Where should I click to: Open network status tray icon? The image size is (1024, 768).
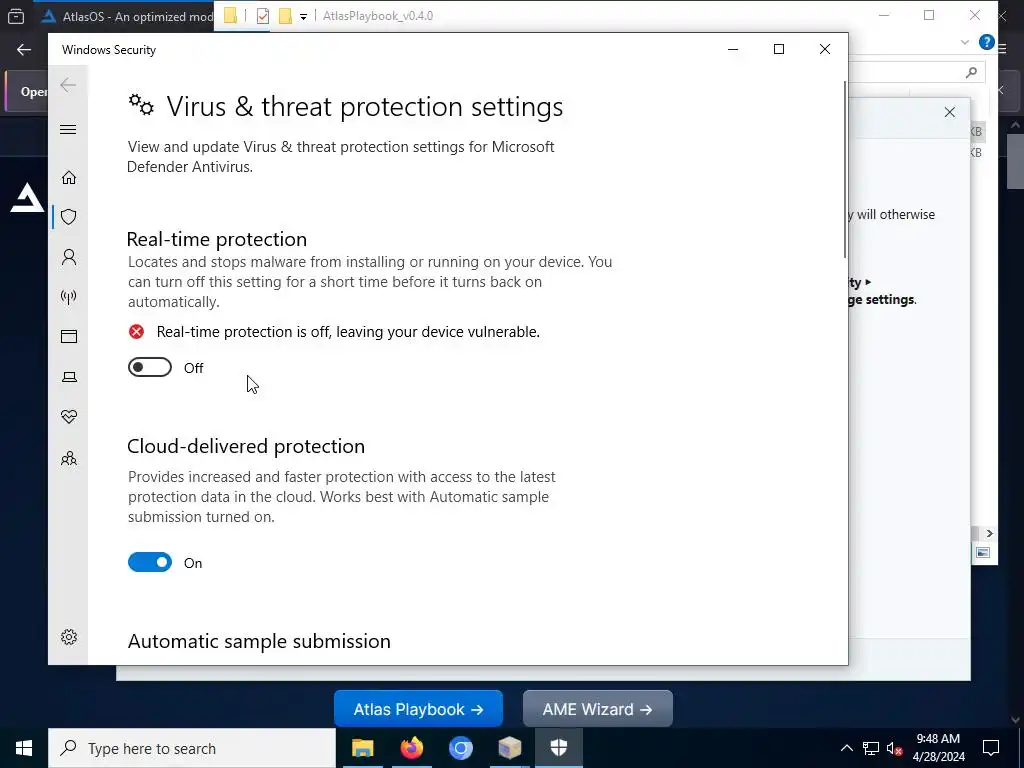pos(871,748)
